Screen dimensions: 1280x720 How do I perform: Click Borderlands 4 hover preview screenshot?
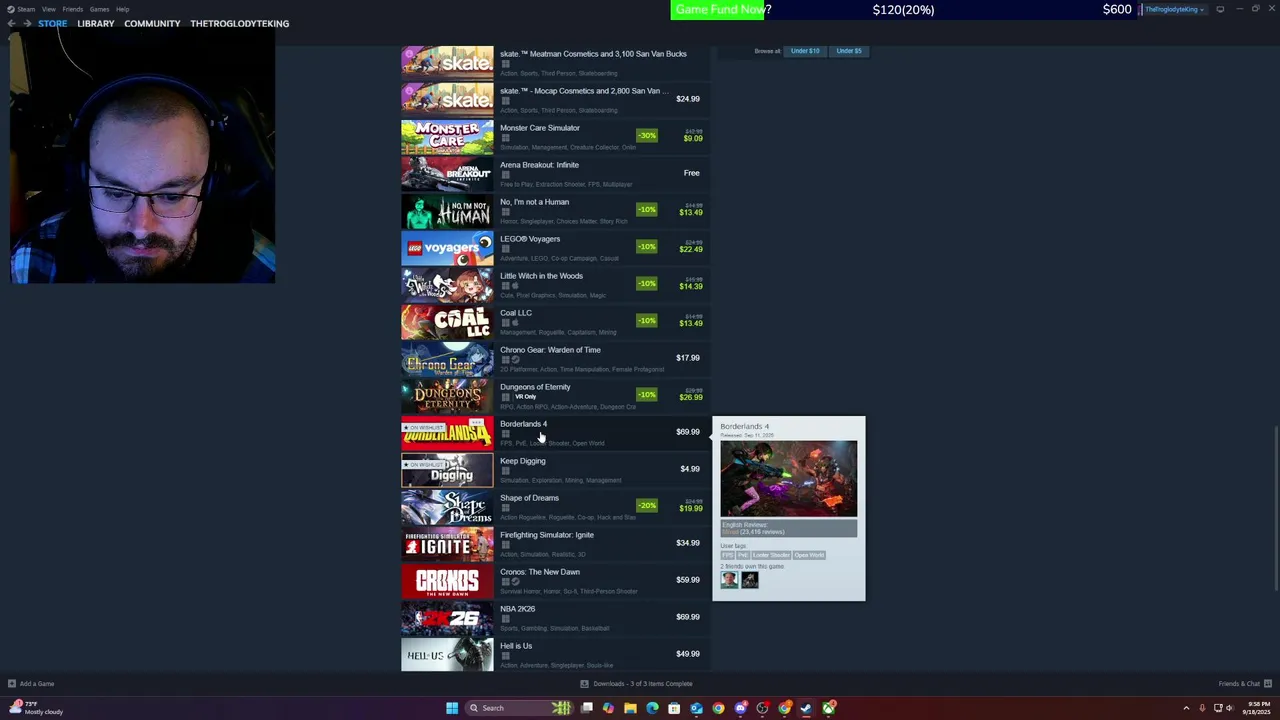pyautogui.click(x=788, y=478)
